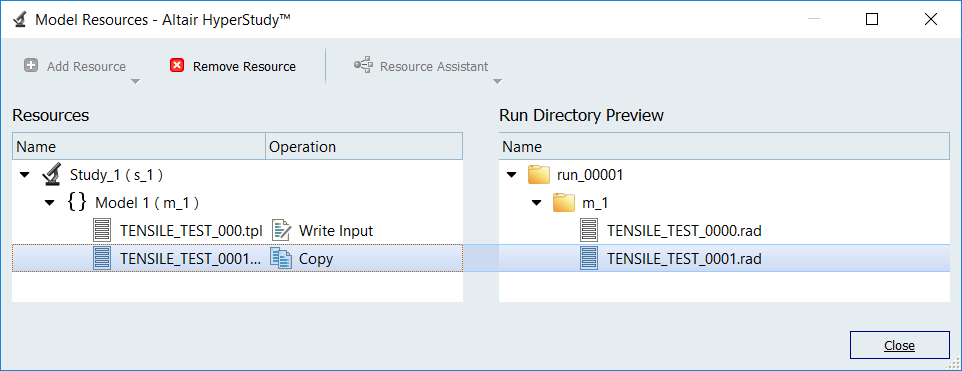The width and height of the screenshot is (962, 371).
Task: Click the TENSILE_TEST_000.tpl file icon
Action: point(102,231)
